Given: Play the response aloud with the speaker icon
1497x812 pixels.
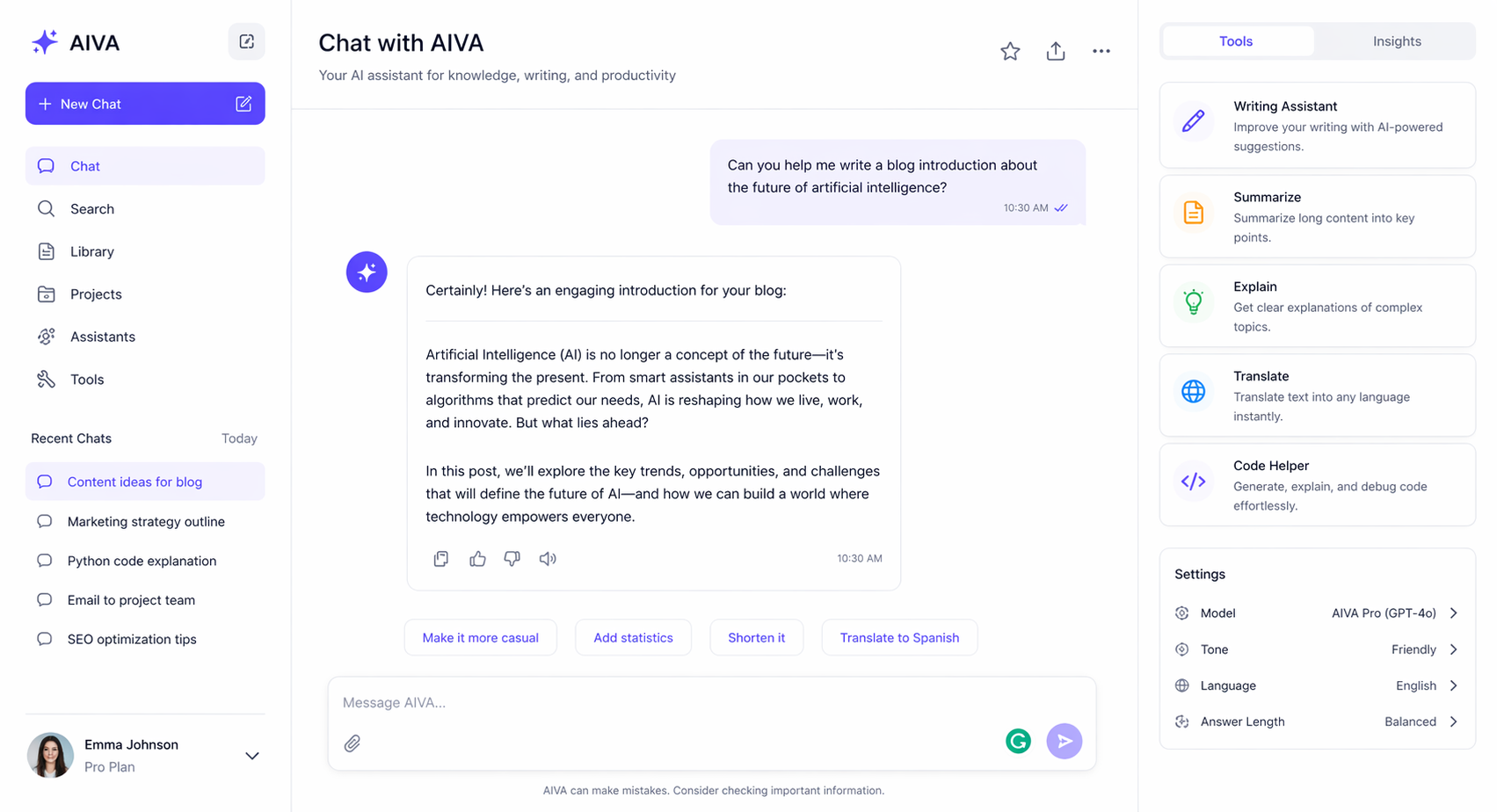Looking at the screenshot, I should point(548,558).
